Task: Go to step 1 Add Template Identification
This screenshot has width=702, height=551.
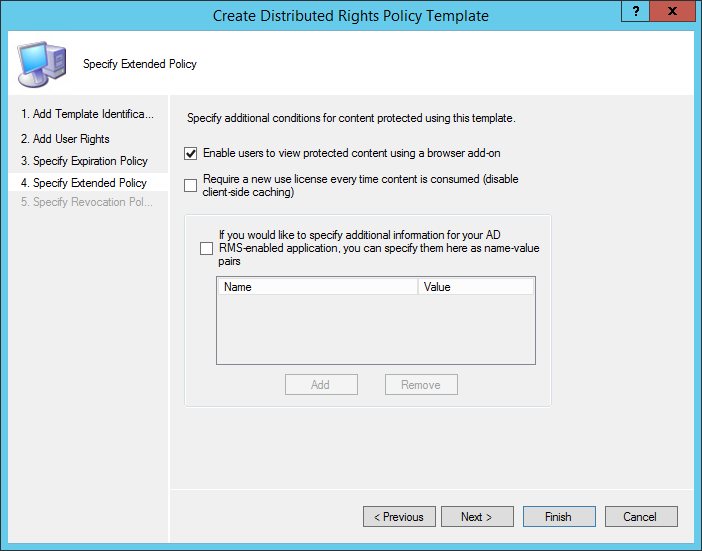Action: coord(87,114)
